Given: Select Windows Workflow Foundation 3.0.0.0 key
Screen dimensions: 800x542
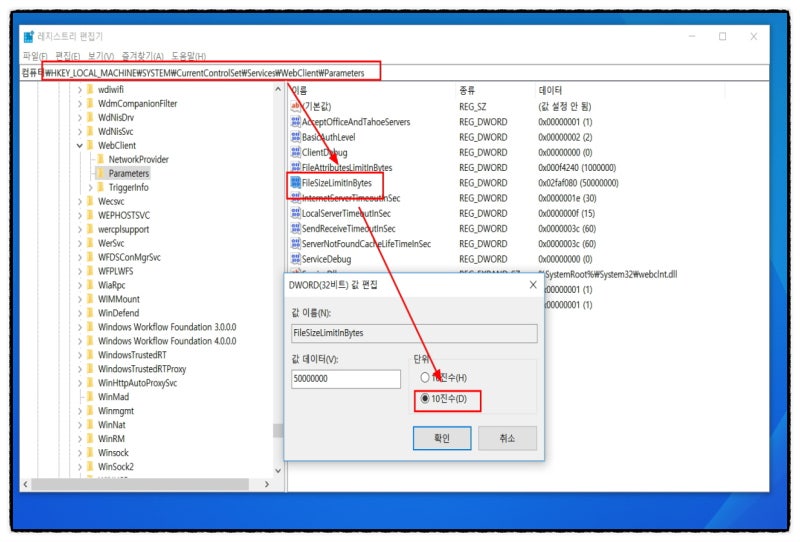Looking at the screenshot, I should (x=167, y=327).
